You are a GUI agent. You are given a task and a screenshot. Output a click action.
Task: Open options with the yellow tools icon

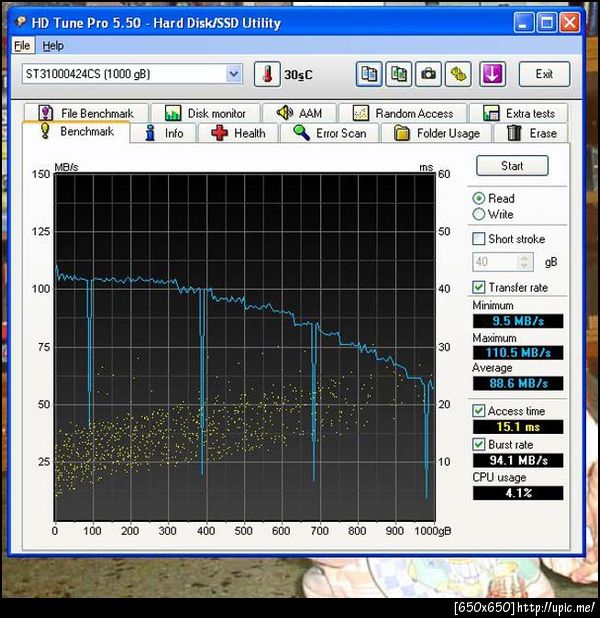tap(458, 74)
